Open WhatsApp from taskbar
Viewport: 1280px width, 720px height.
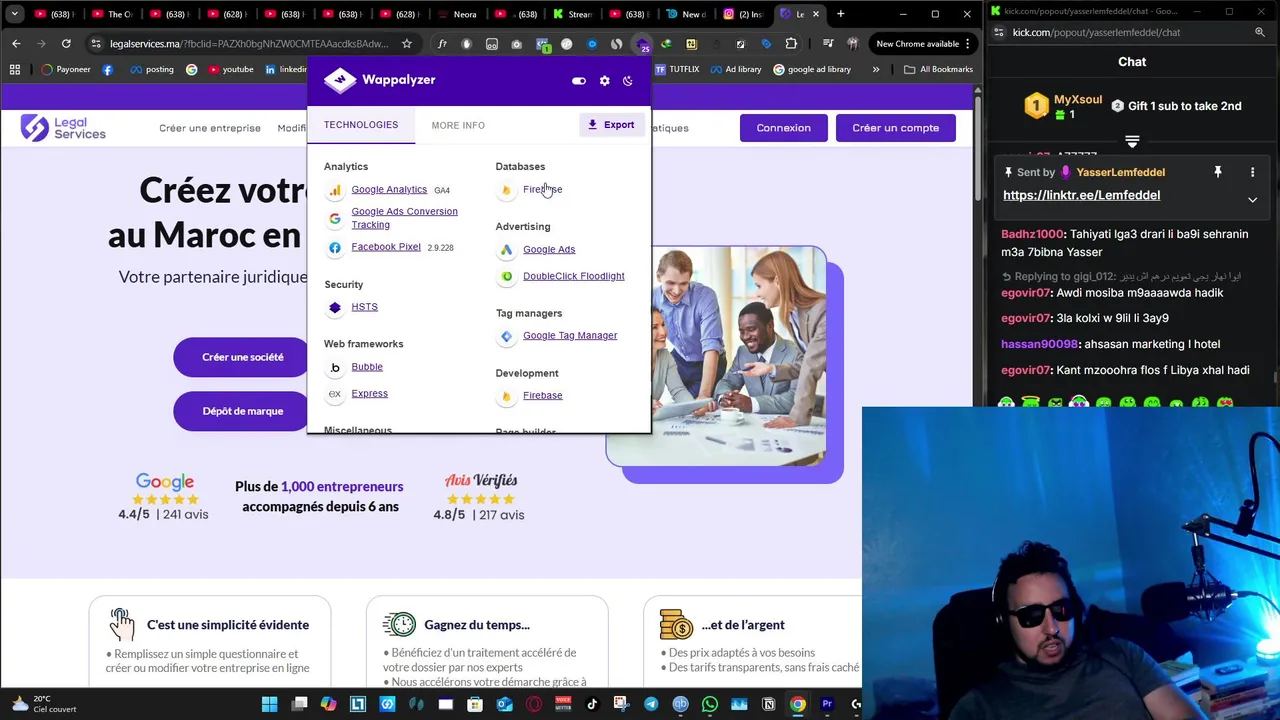[x=710, y=705]
